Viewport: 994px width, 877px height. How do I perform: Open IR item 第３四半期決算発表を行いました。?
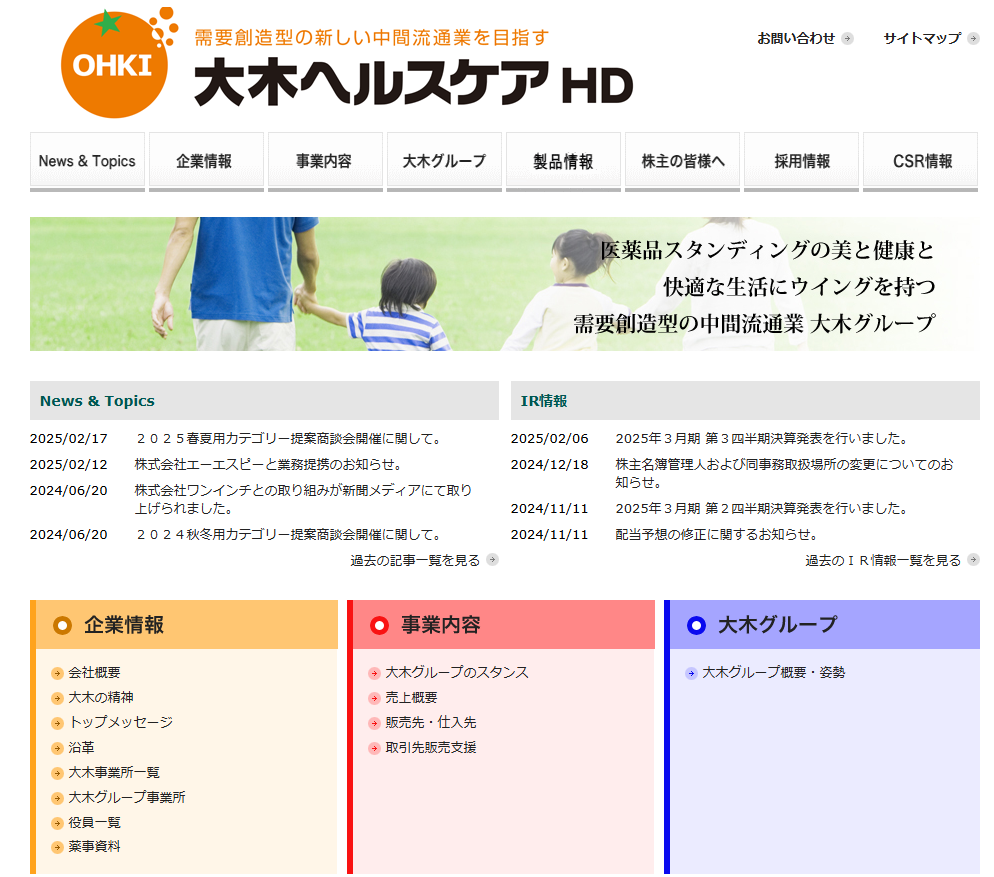point(762,439)
